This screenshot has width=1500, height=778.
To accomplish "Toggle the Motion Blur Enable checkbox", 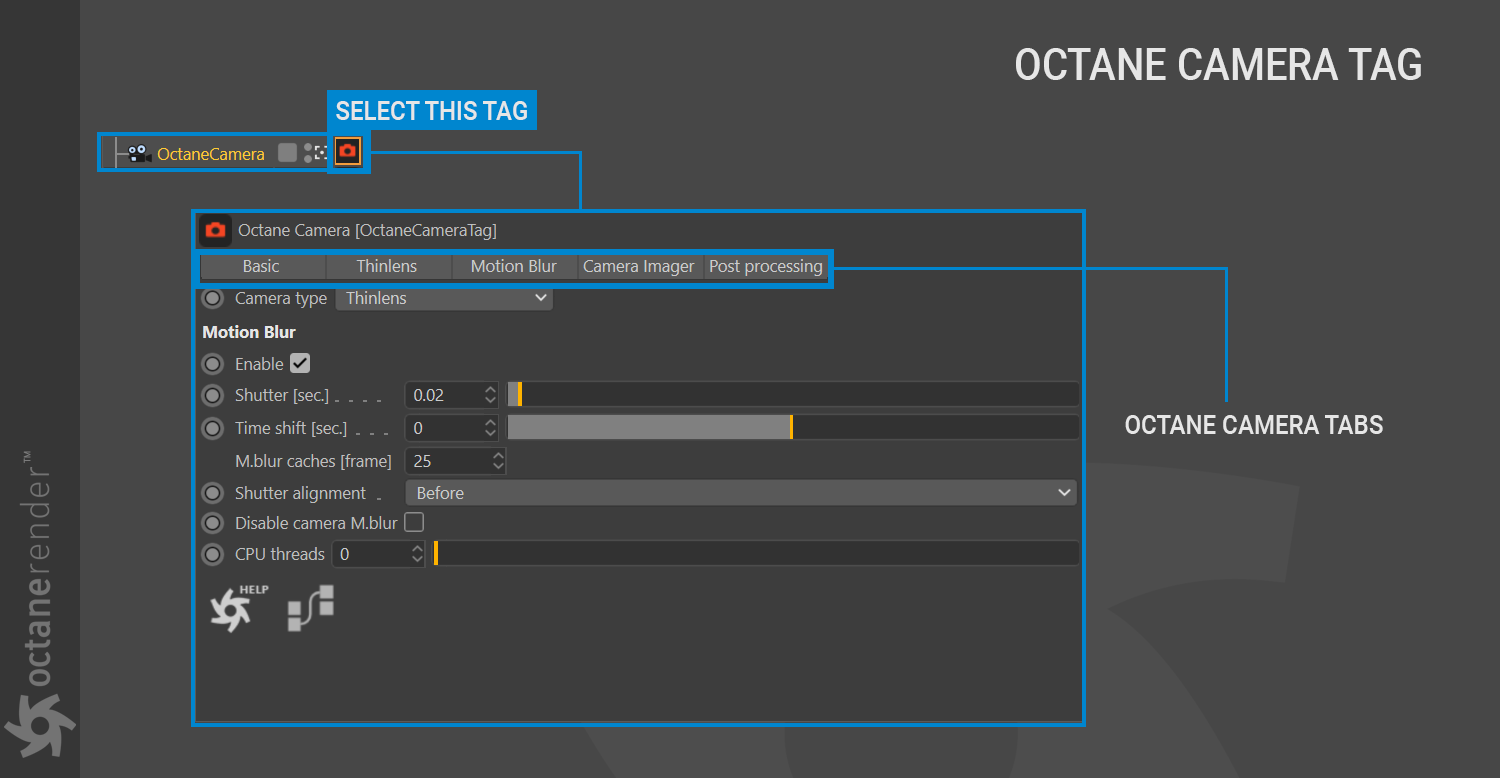I will click(x=300, y=364).
